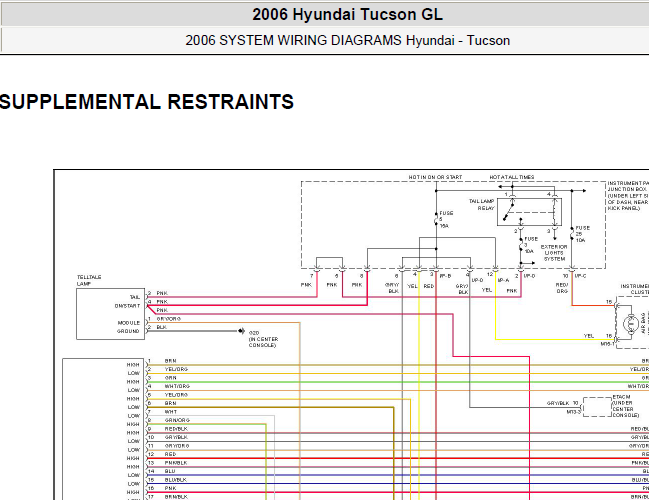Click the "4 WHT/ORG" wire row label
Viewport: 649px width, 500px height.
[x=169, y=386]
